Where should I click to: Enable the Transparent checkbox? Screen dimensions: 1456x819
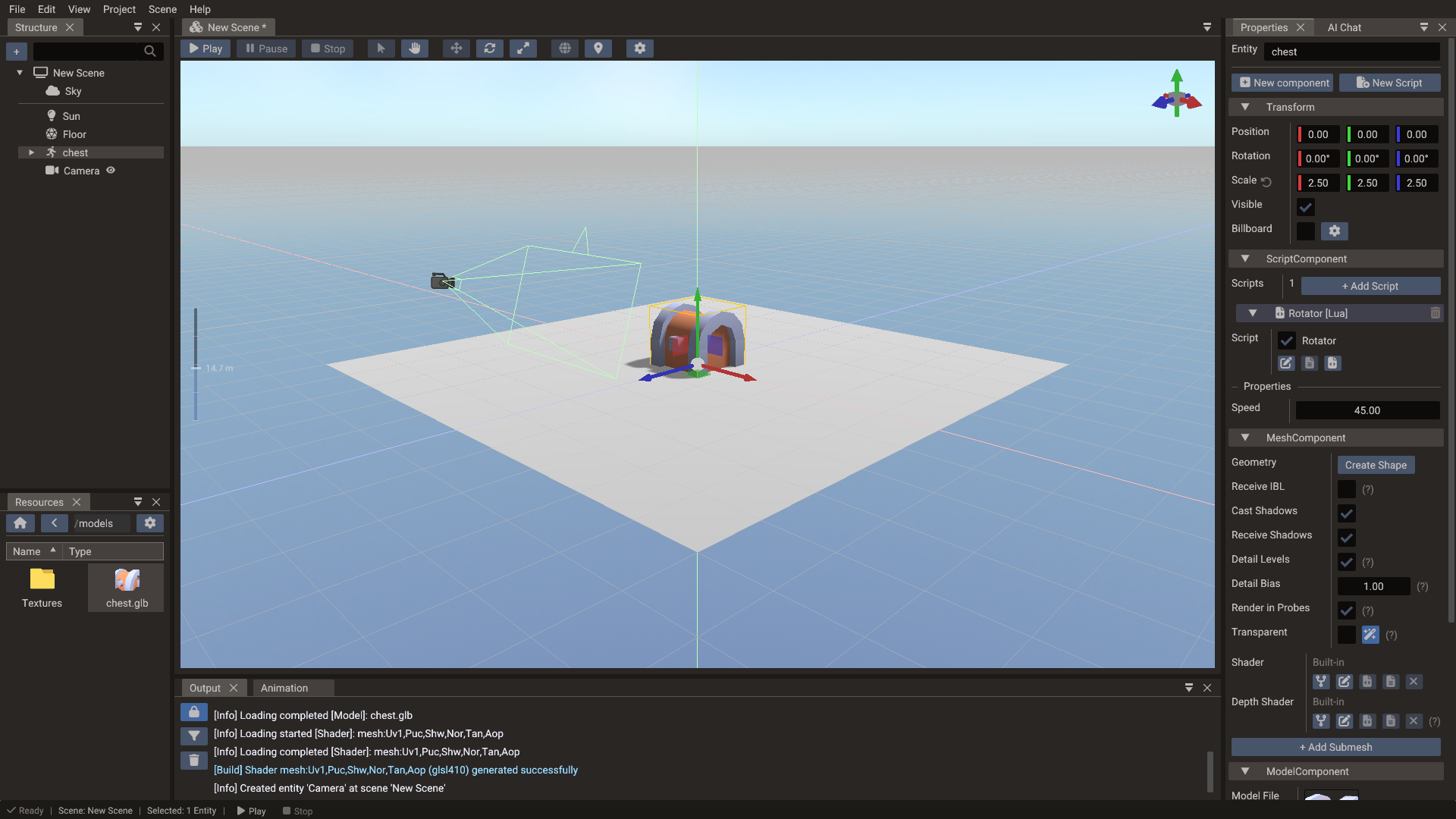[x=1347, y=634]
